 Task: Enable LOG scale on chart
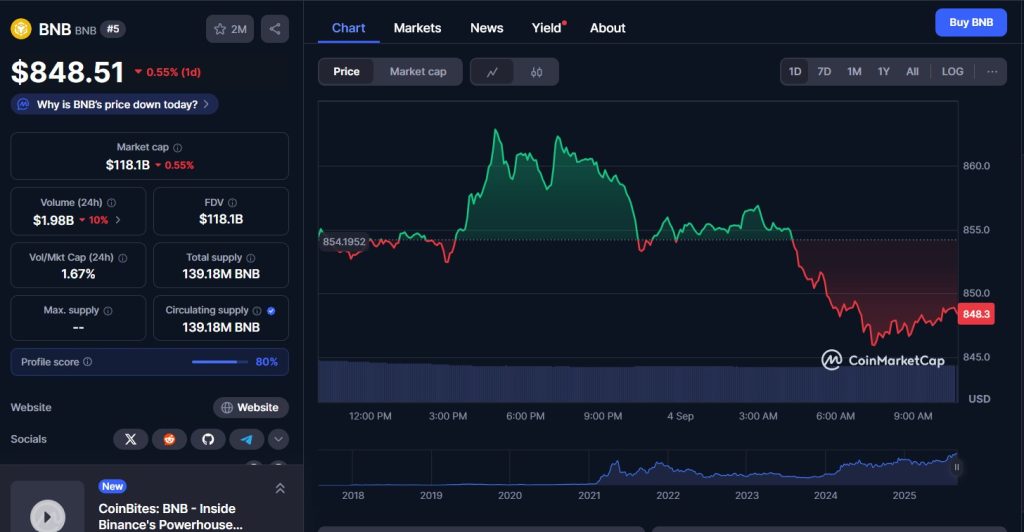point(952,72)
